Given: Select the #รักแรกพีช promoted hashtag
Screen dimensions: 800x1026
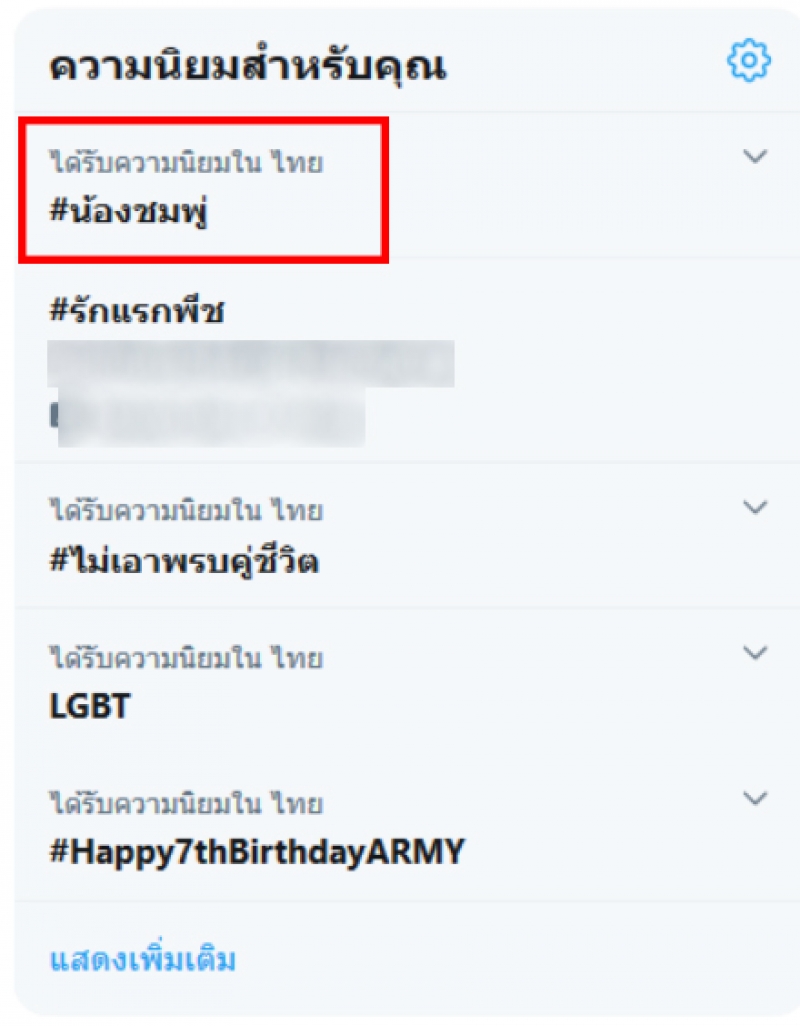Looking at the screenshot, I should (x=137, y=310).
